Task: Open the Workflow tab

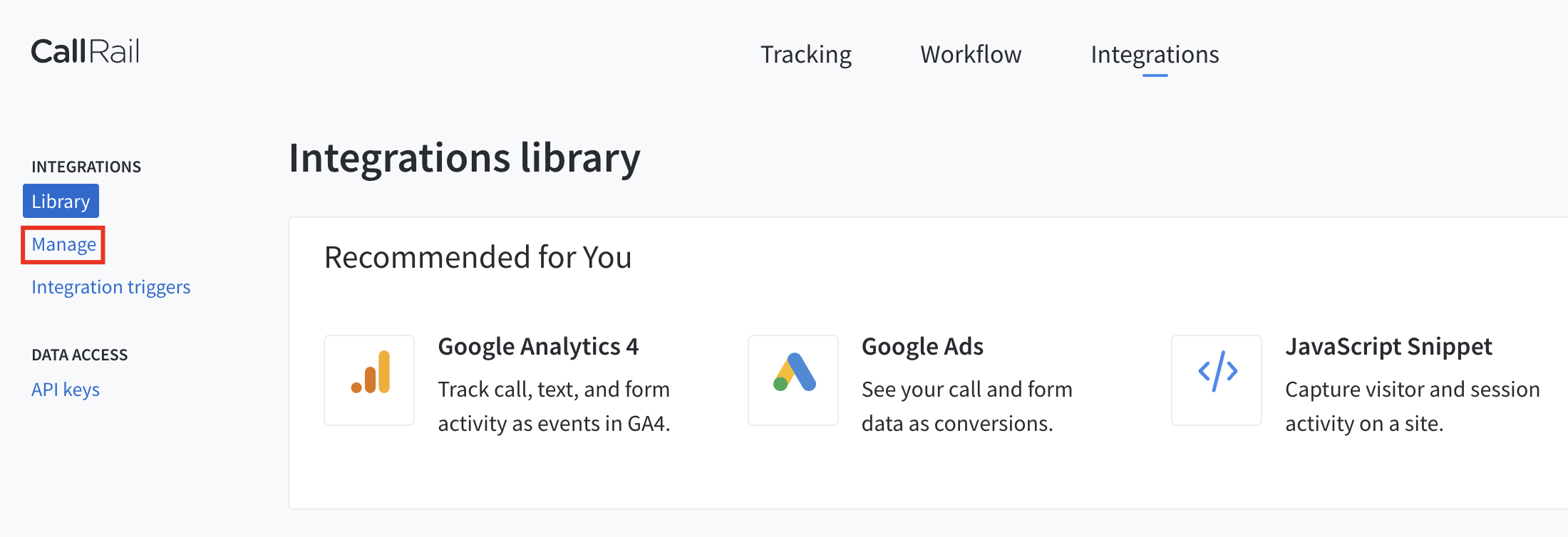Action: click(971, 55)
